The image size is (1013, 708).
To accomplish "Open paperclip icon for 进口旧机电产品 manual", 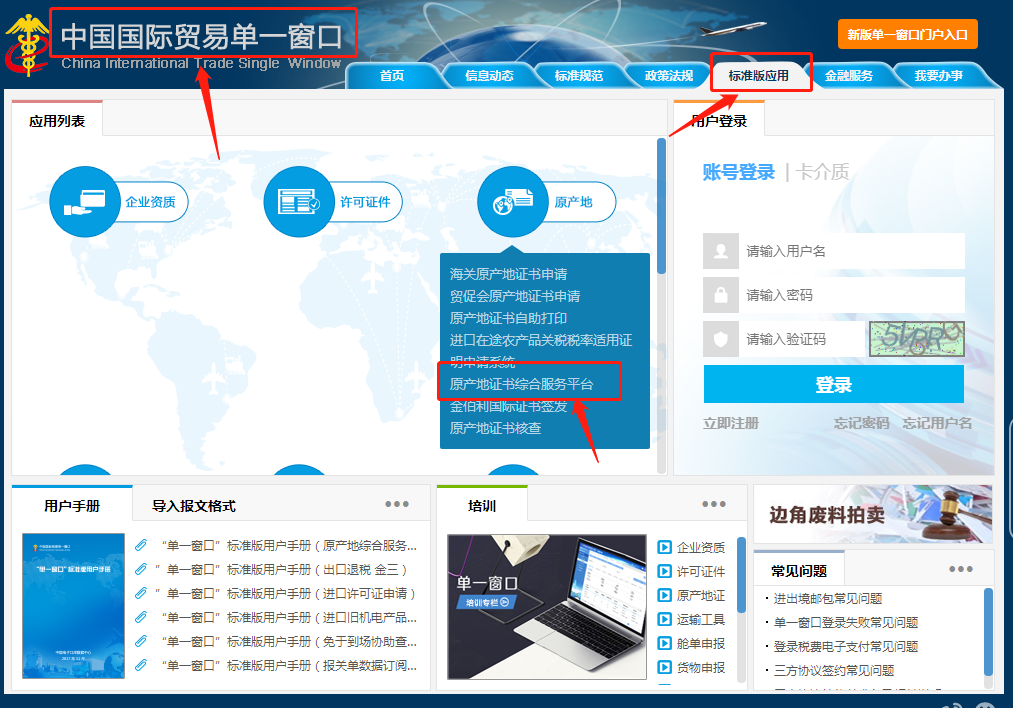I will (141, 617).
